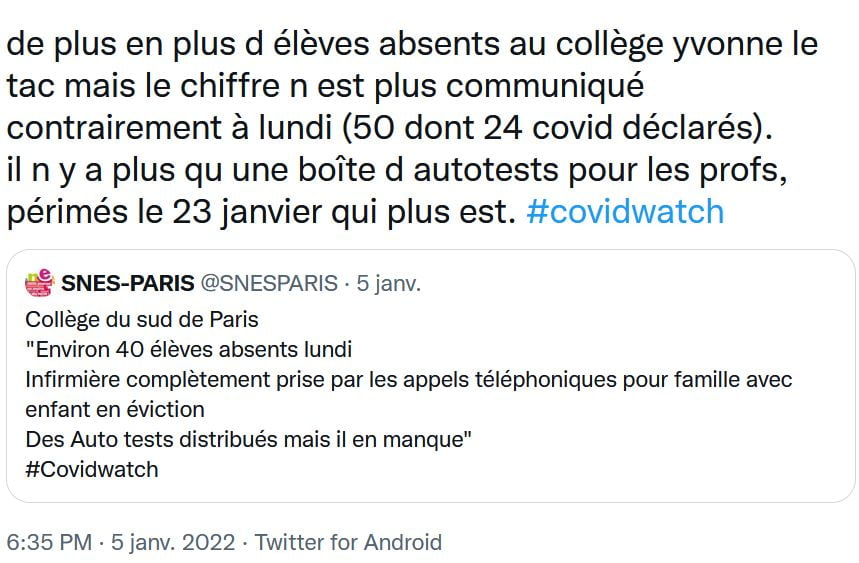Image resolution: width=859 pixels, height=563 pixels.
Task: Open the quoted SNES-PARIS tweet card
Action: 430,376
